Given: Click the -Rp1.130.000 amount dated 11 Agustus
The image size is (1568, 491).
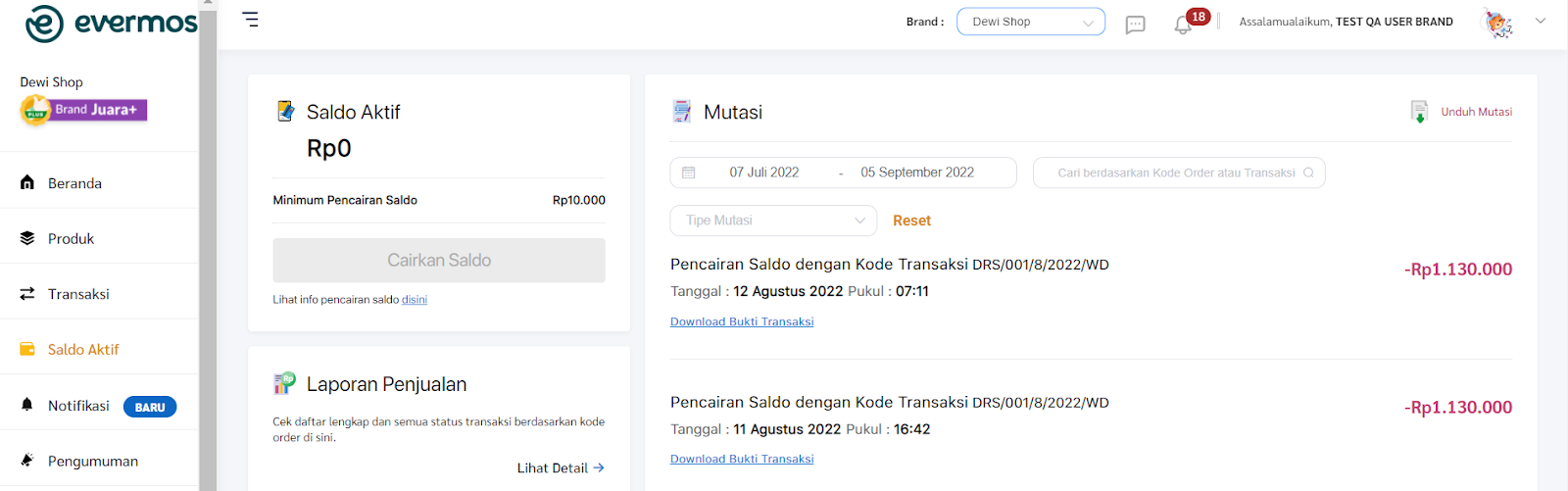Looking at the screenshot, I should tap(1458, 408).
